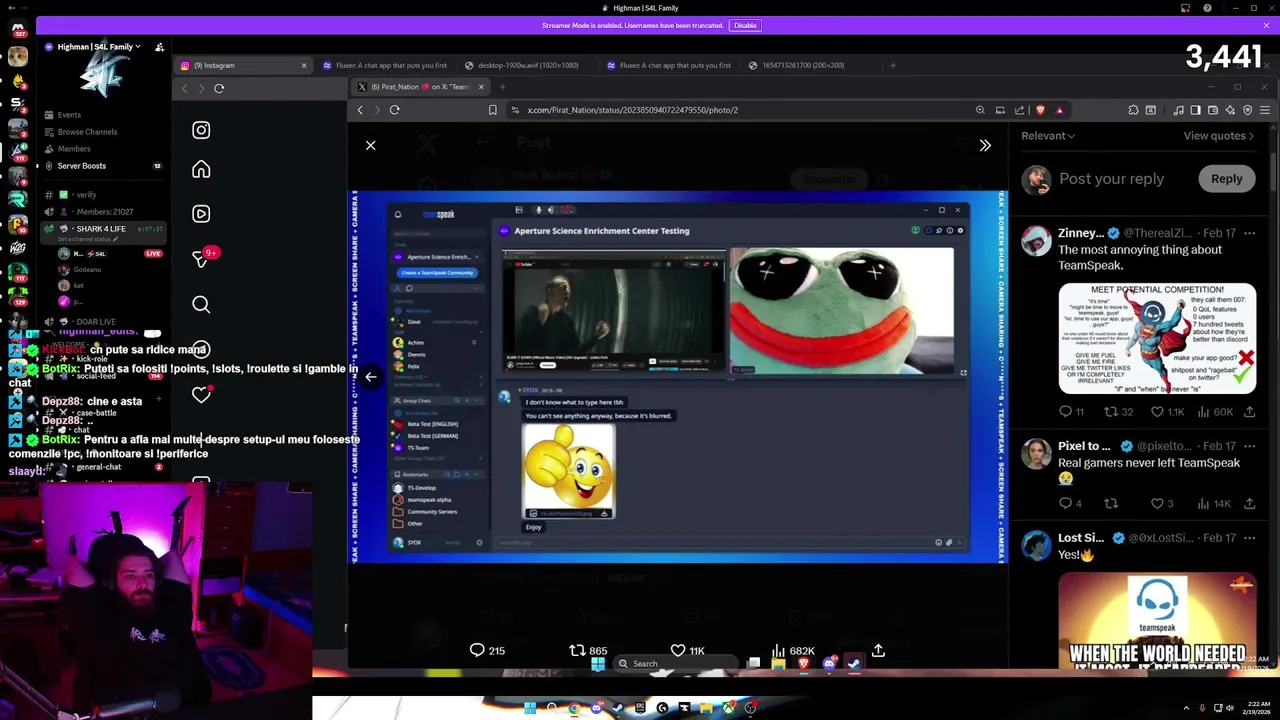Open new tab next to X tab
Image resolution: width=1280 pixels, height=720 pixels.
[503, 87]
